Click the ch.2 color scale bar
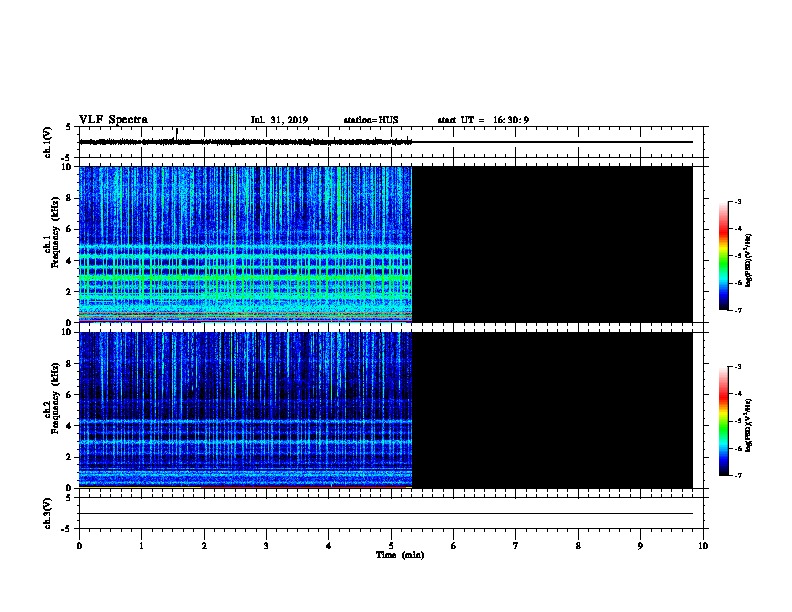792x612 pixels. pos(723,421)
